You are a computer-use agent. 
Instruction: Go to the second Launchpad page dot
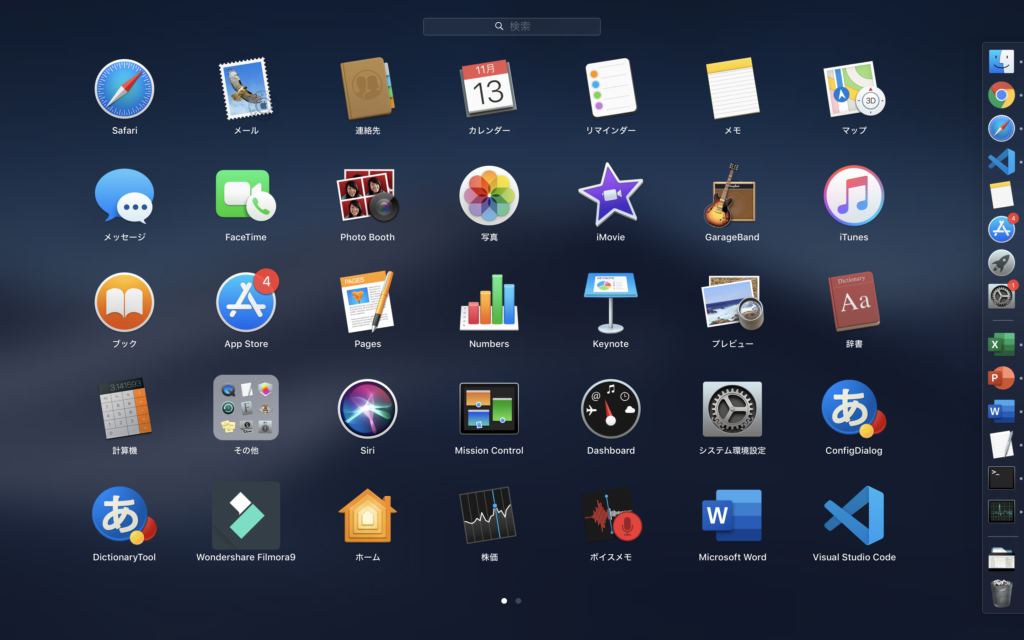(x=519, y=601)
